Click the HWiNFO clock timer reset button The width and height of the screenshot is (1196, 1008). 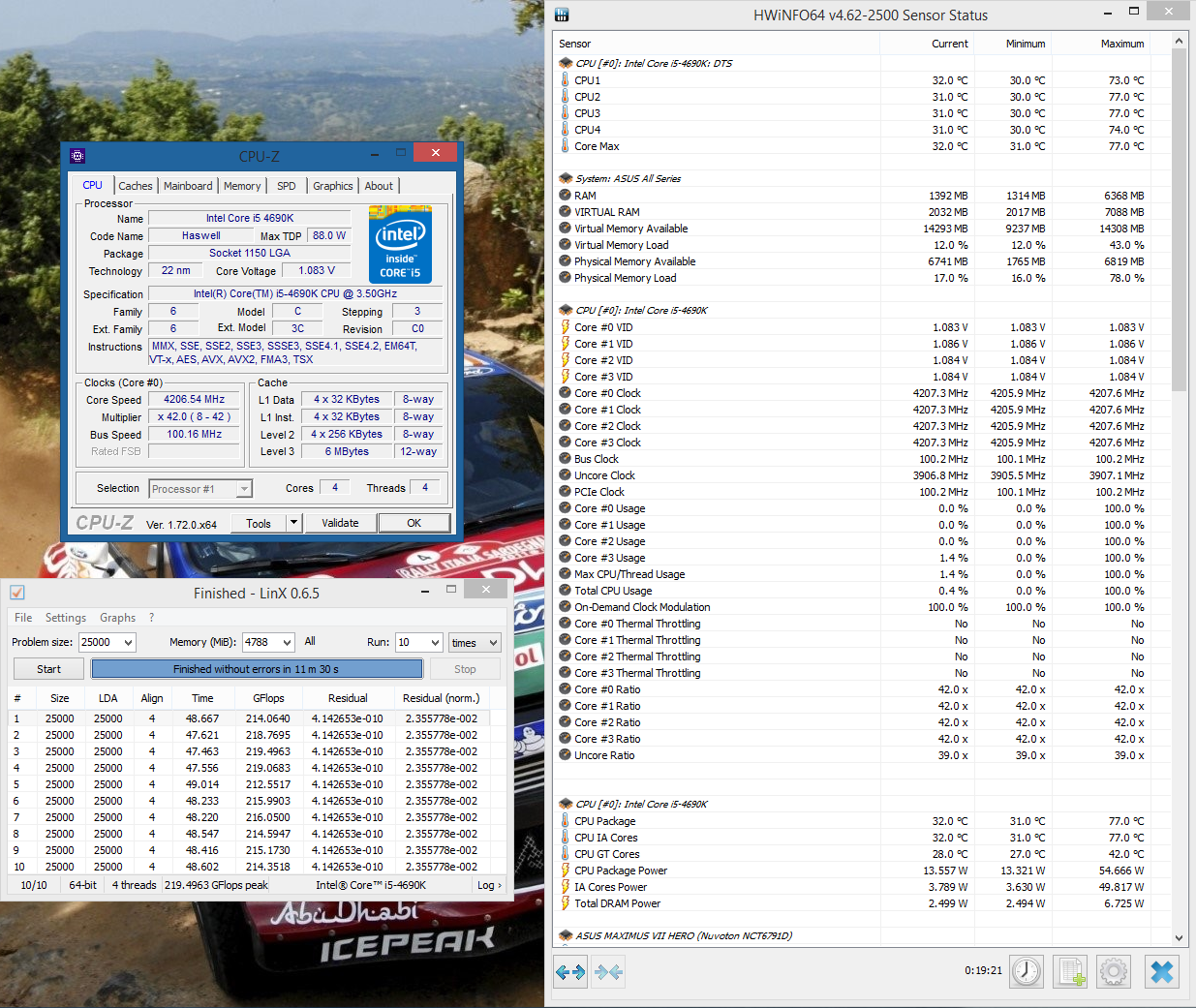tap(1027, 971)
